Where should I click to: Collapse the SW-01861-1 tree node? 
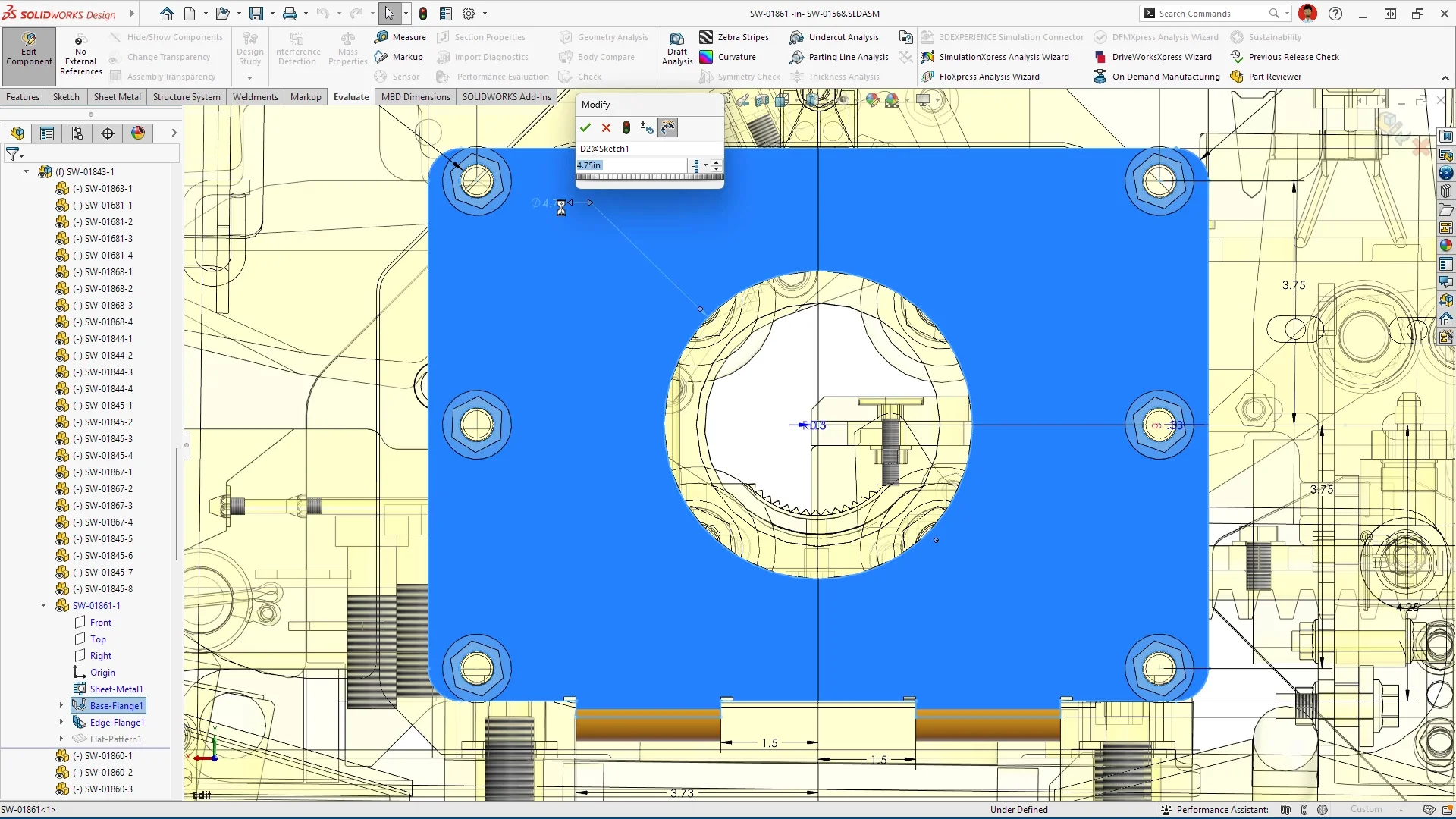click(44, 606)
